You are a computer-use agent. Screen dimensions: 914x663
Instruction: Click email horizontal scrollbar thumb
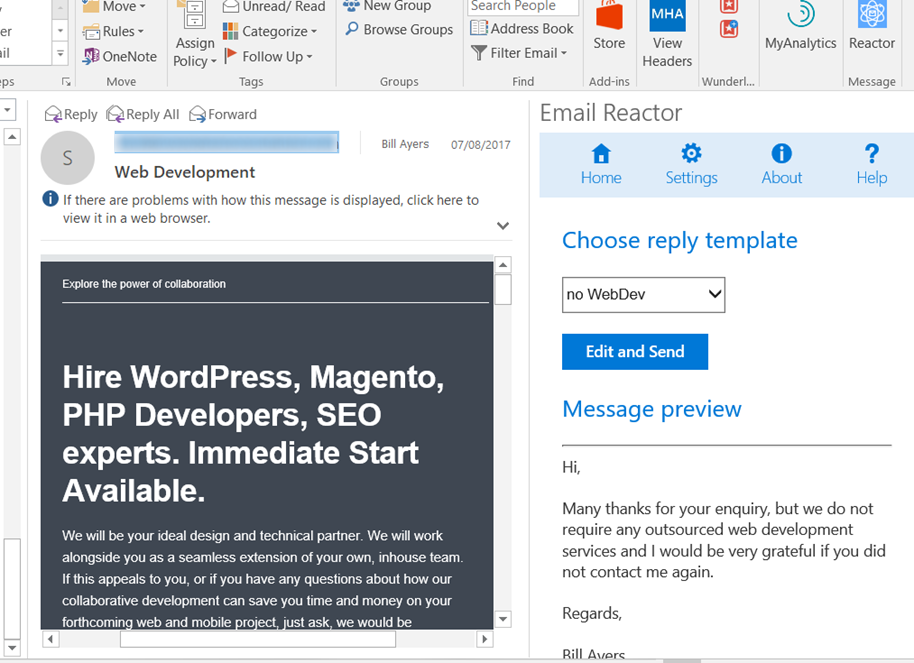[258, 639]
